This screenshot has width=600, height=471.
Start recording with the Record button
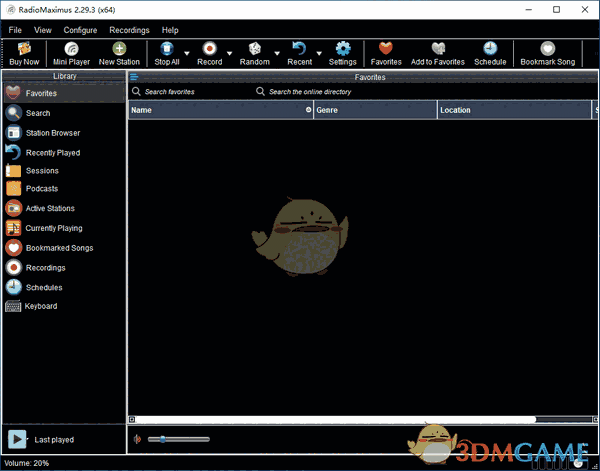point(209,54)
